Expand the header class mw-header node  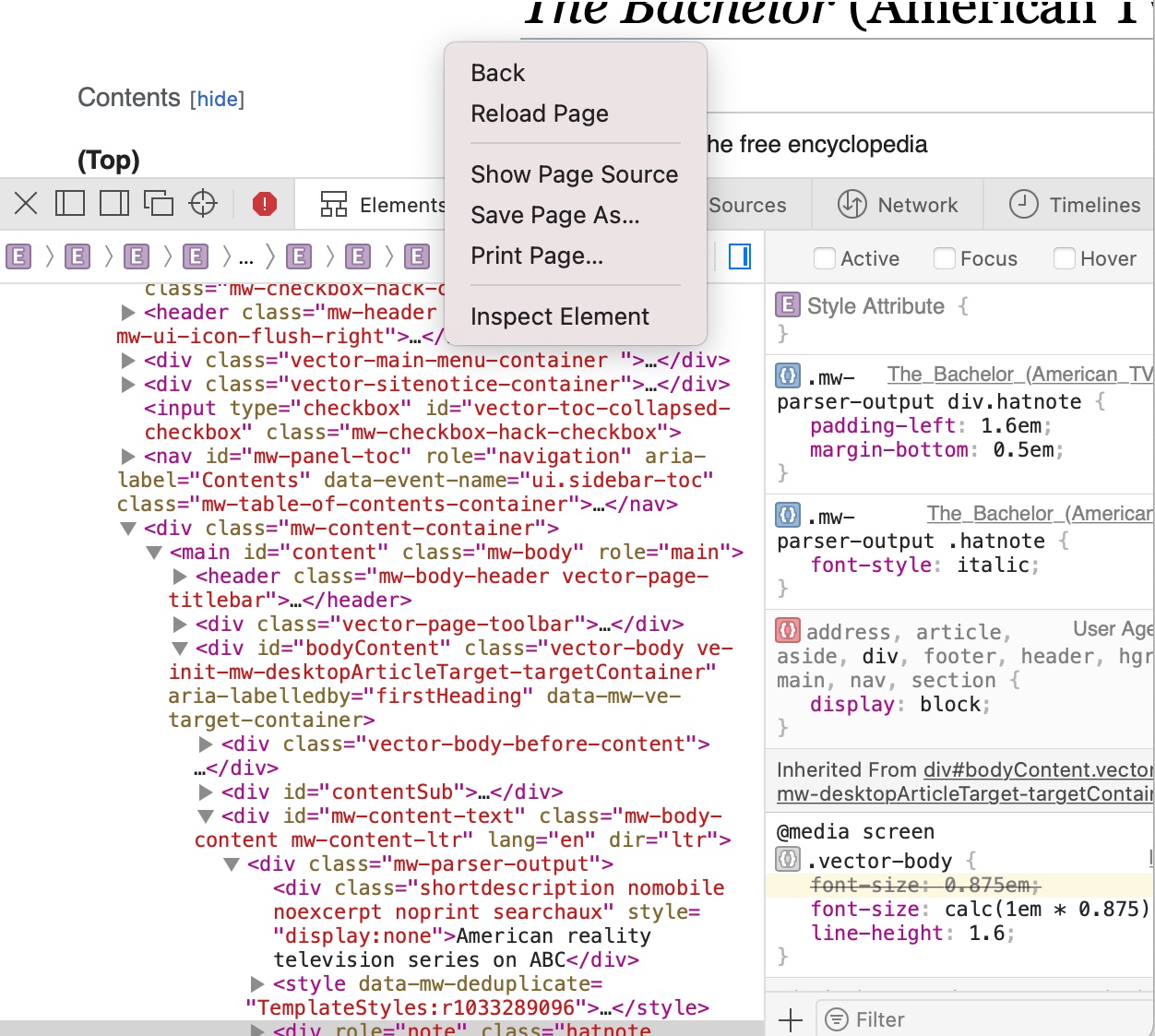tap(128, 313)
